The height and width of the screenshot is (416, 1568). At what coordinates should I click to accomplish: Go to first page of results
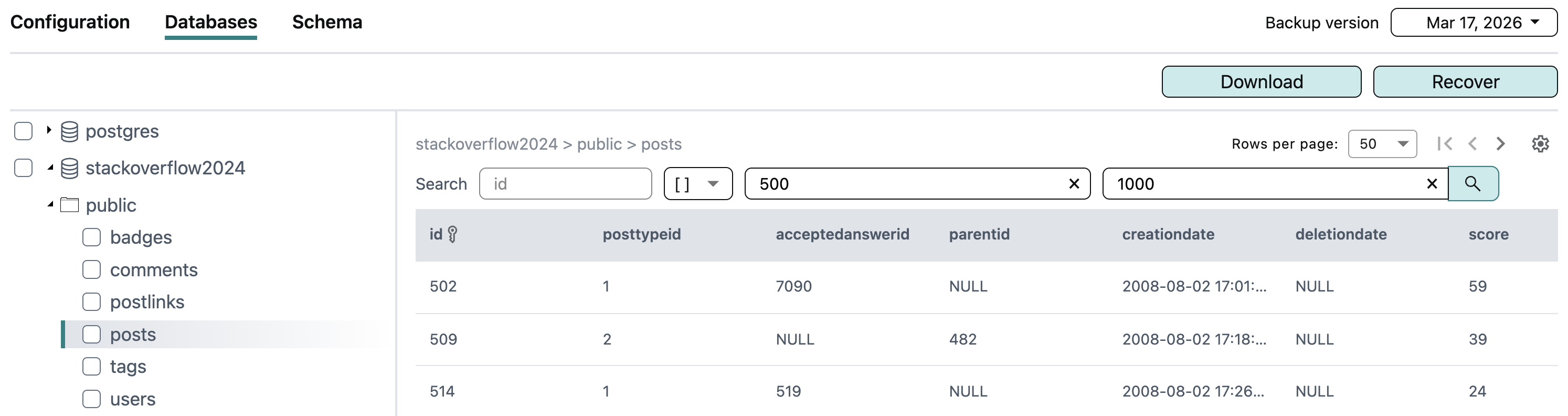1445,144
